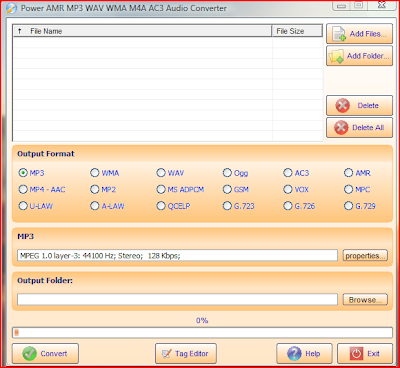Click the blue question mark Help icon

[294, 354]
